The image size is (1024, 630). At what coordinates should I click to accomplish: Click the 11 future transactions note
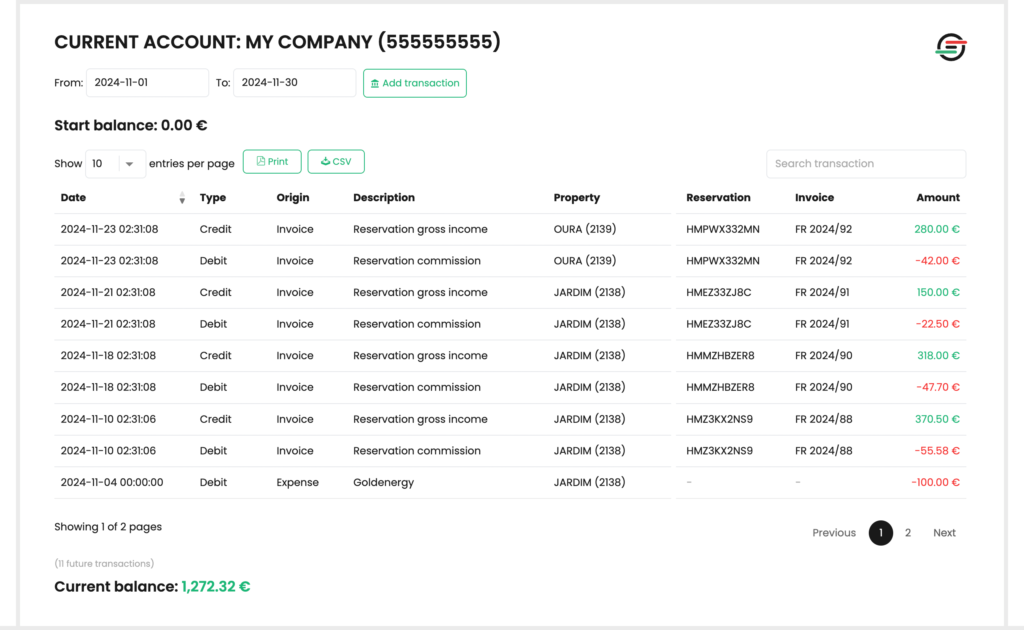(x=104, y=563)
